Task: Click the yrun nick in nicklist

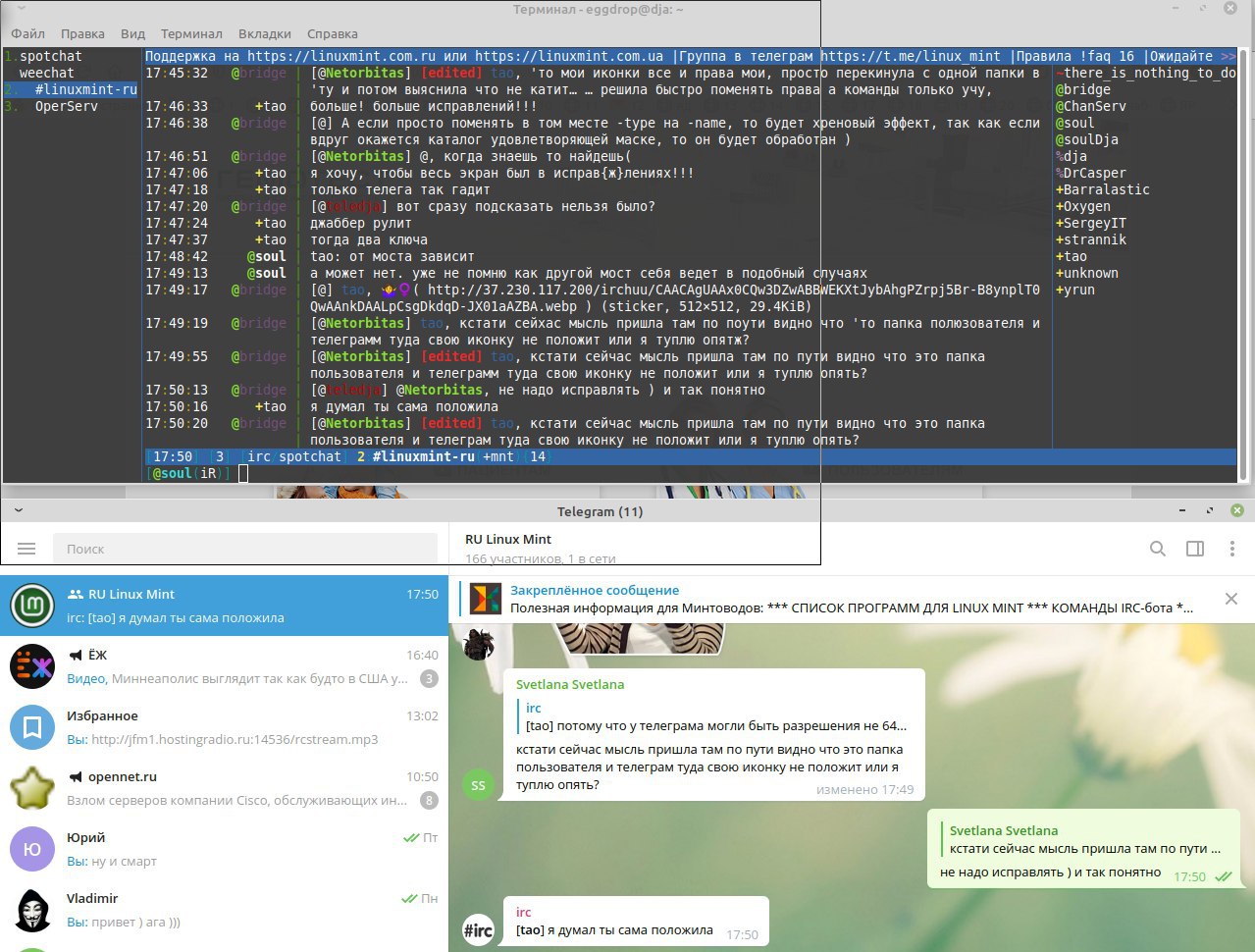Action: 1079,290
